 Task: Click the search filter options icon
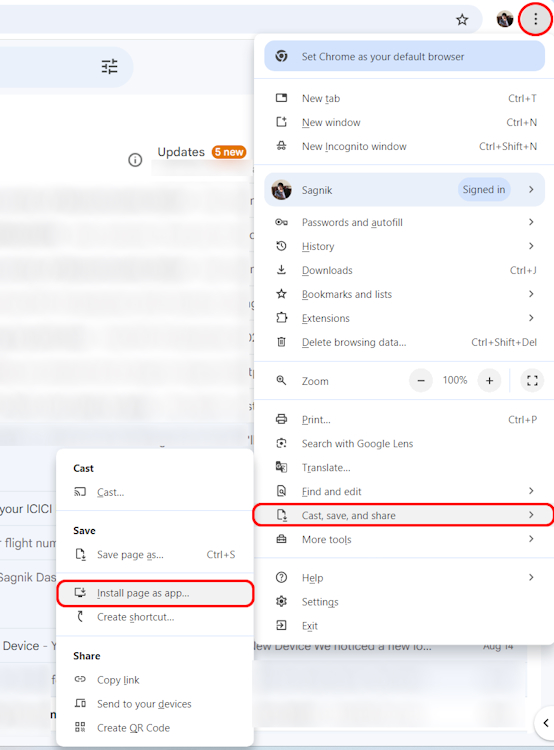click(x=109, y=66)
